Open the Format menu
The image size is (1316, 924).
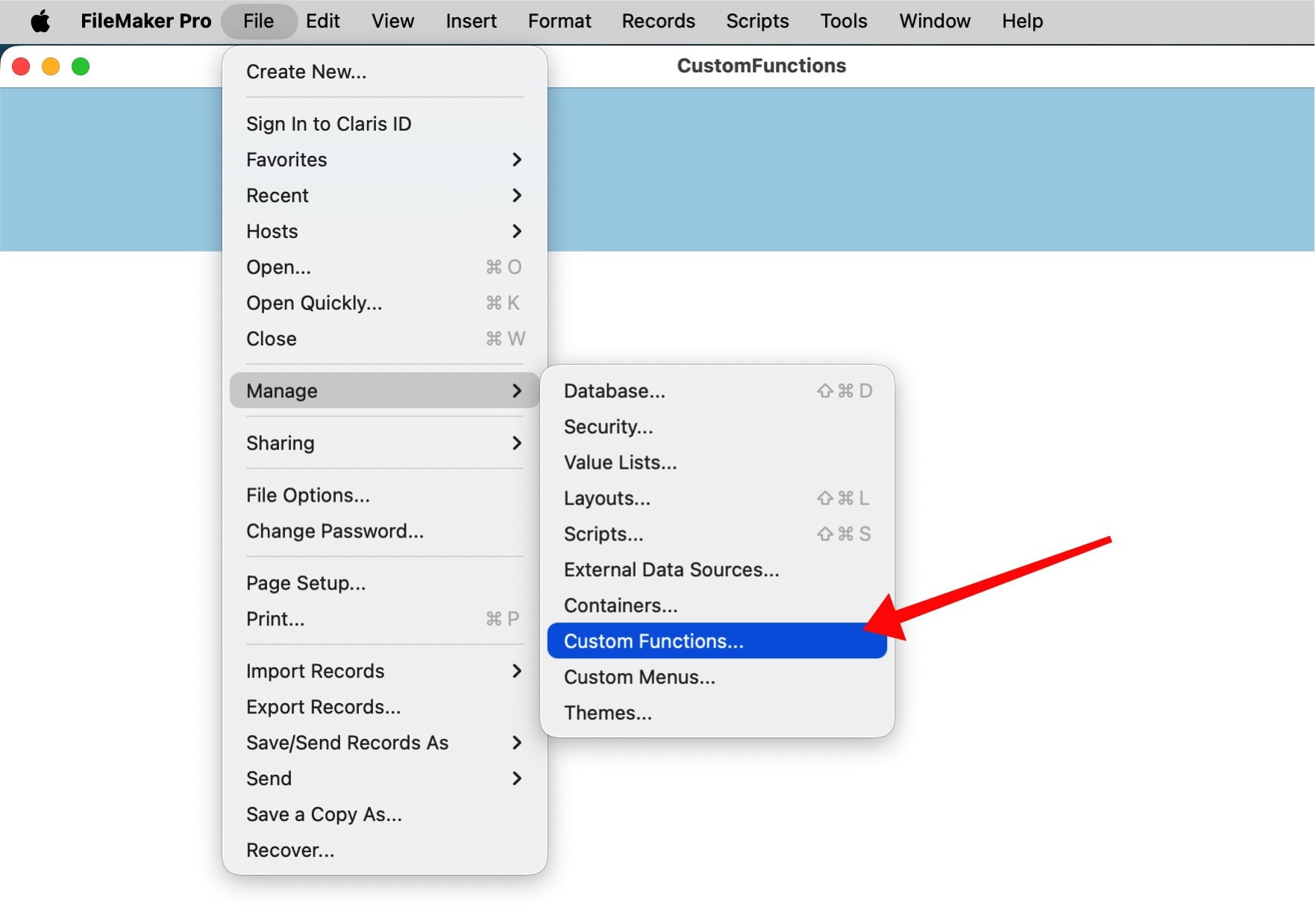pyautogui.click(x=560, y=21)
